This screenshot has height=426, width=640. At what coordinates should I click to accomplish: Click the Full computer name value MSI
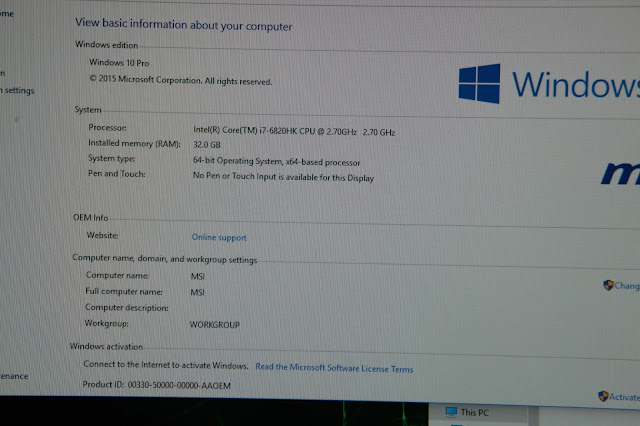(198, 292)
